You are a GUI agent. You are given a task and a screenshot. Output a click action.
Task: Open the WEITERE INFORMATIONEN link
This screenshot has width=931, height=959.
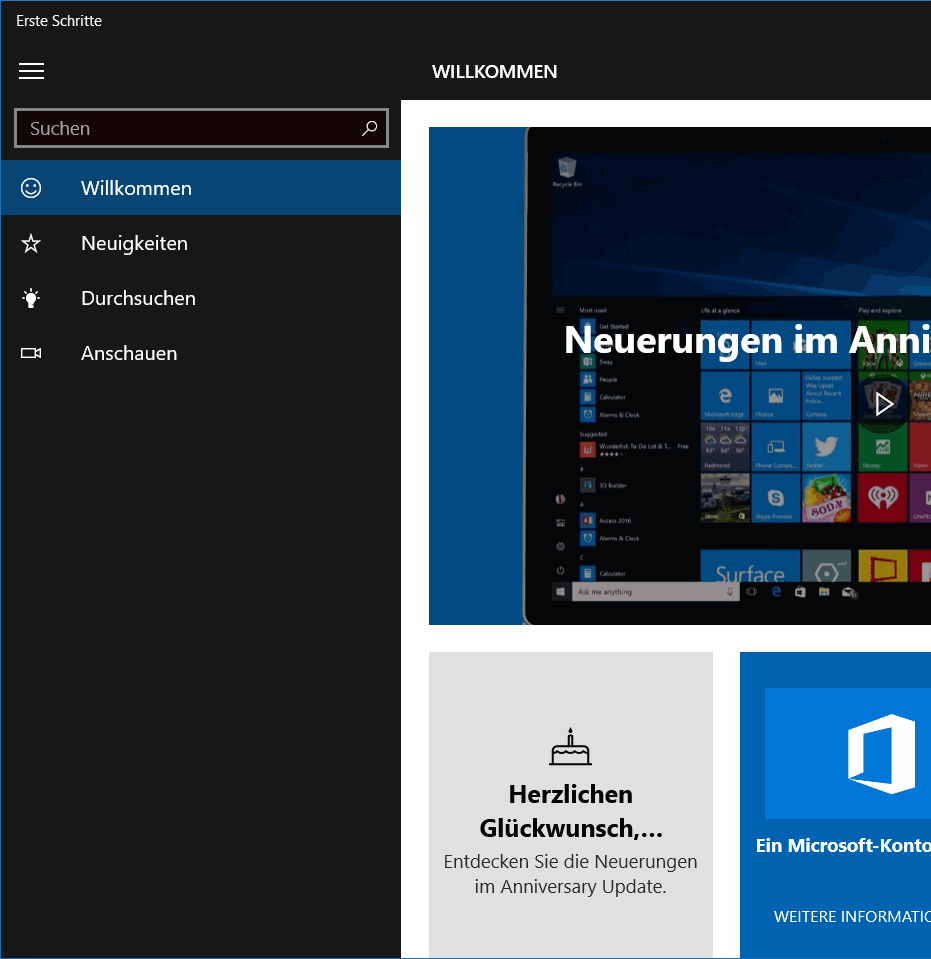pyautogui.click(x=851, y=916)
